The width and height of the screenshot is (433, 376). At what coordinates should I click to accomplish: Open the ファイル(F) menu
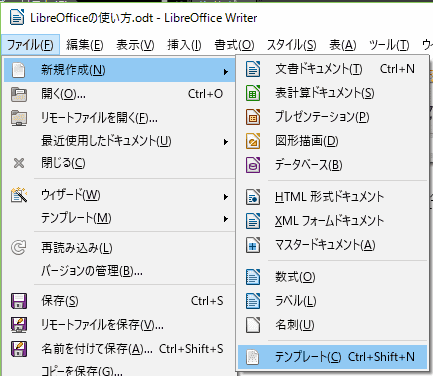coord(30,44)
